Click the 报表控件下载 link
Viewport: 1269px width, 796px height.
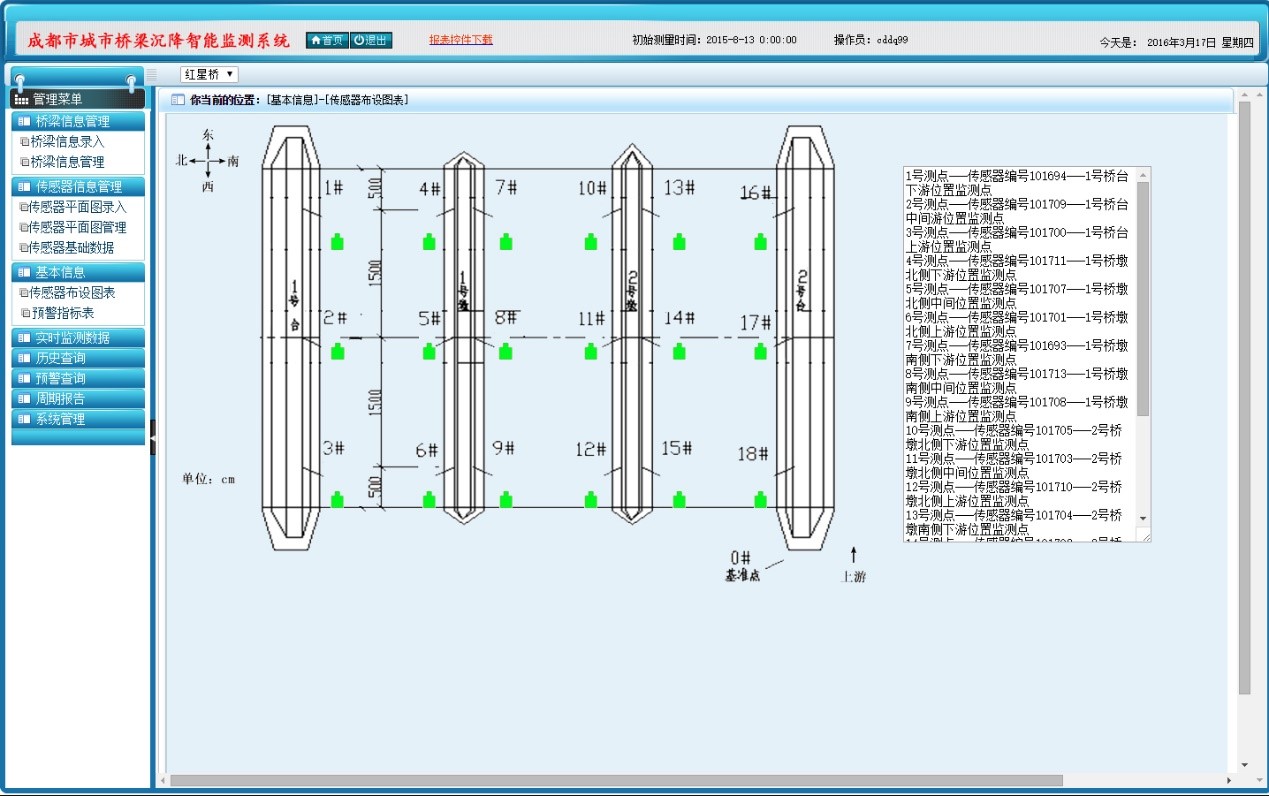[461, 40]
